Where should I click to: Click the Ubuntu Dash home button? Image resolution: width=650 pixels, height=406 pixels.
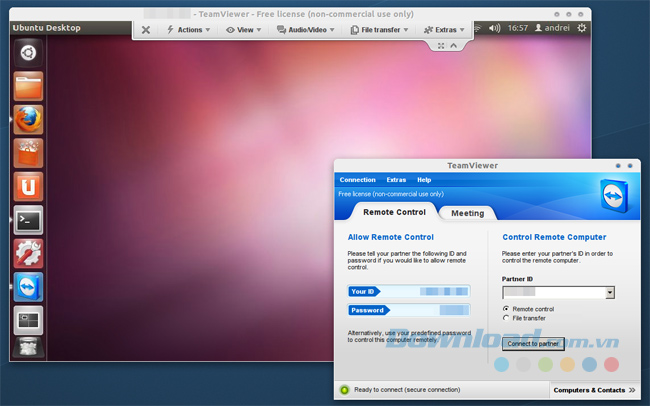28,54
